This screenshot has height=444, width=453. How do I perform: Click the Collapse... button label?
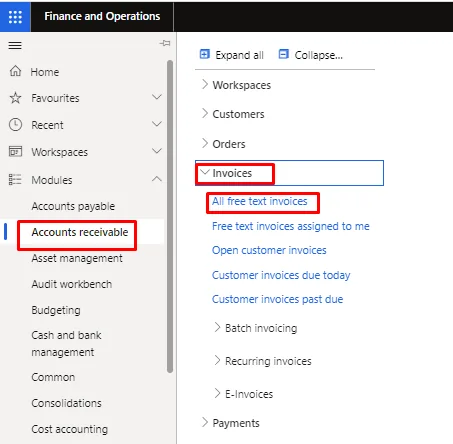pos(319,55)
